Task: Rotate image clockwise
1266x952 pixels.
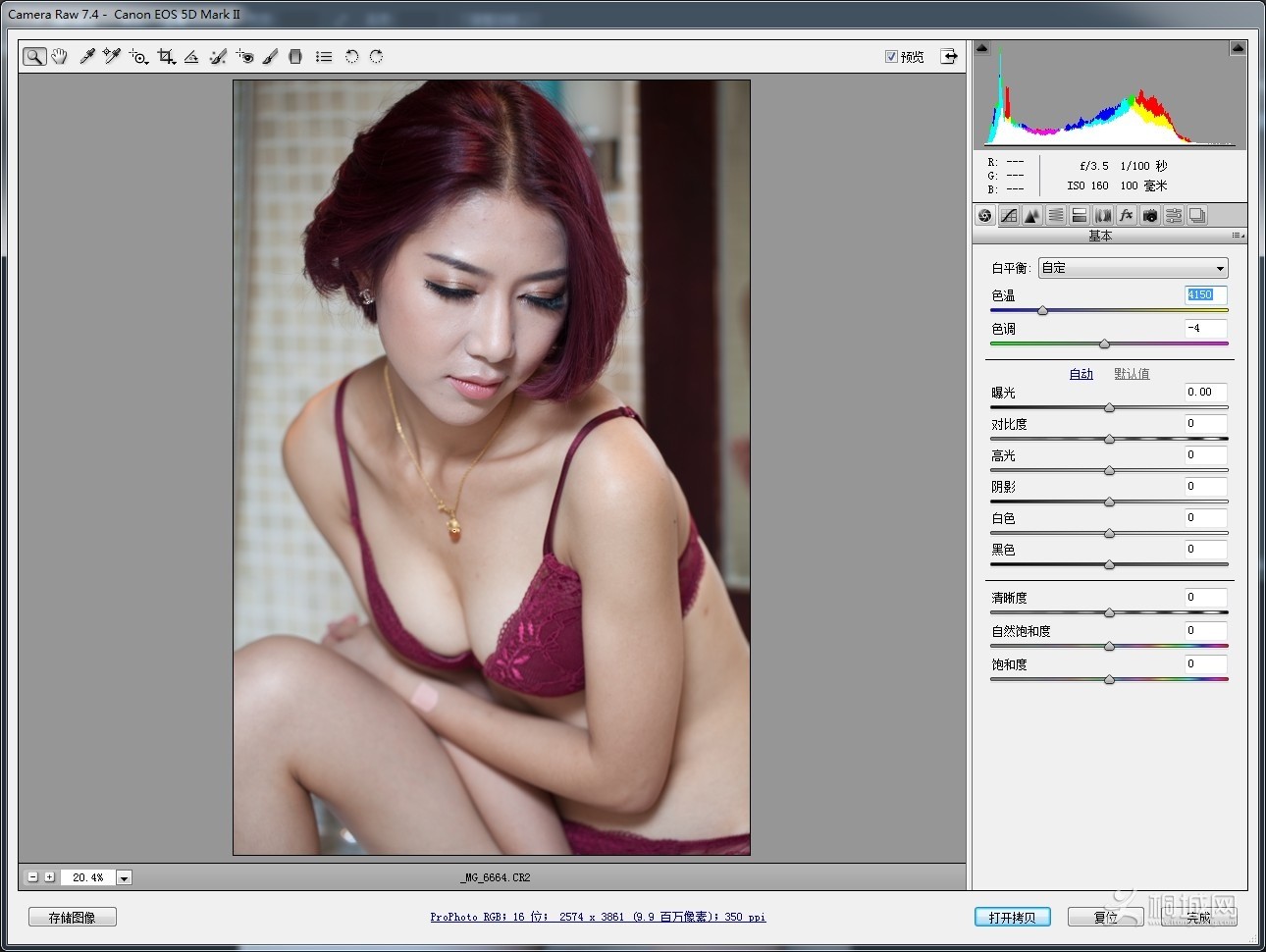Action: (376, 57)
